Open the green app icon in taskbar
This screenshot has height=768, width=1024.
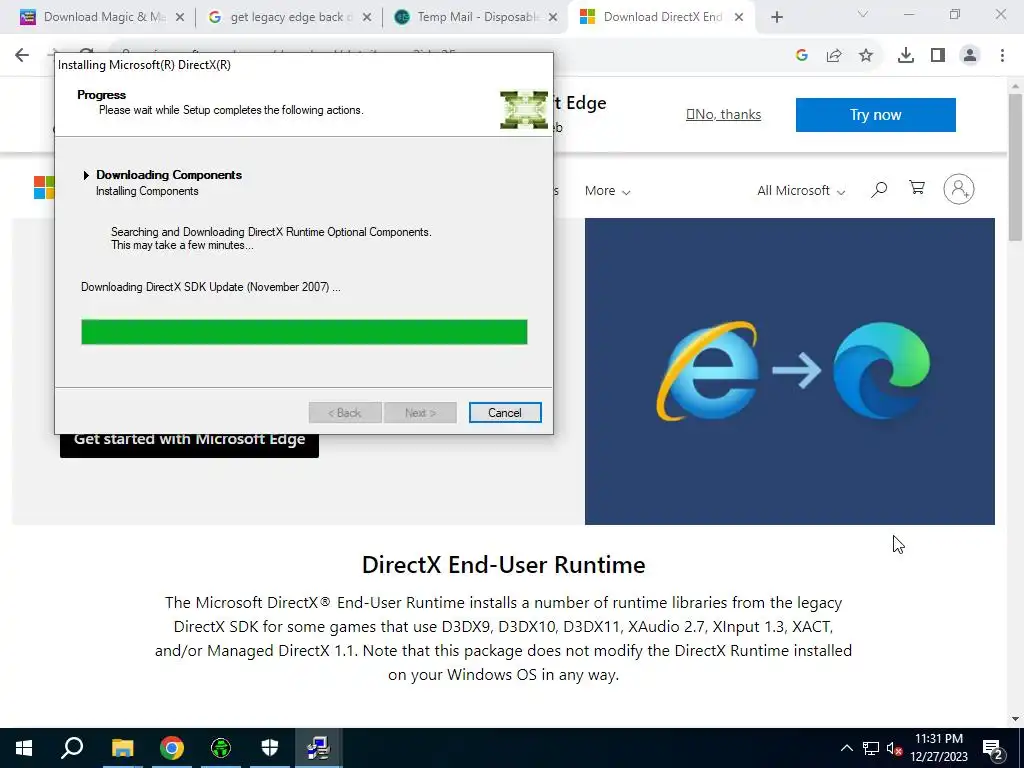pos(221,748)
